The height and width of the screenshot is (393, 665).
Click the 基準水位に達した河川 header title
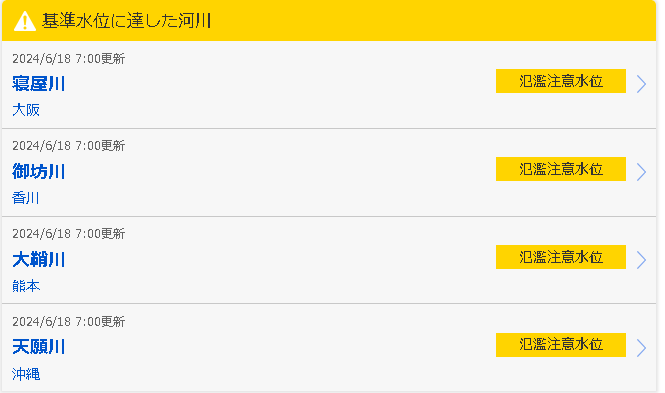pyautogui.click(x=126, y=21)
